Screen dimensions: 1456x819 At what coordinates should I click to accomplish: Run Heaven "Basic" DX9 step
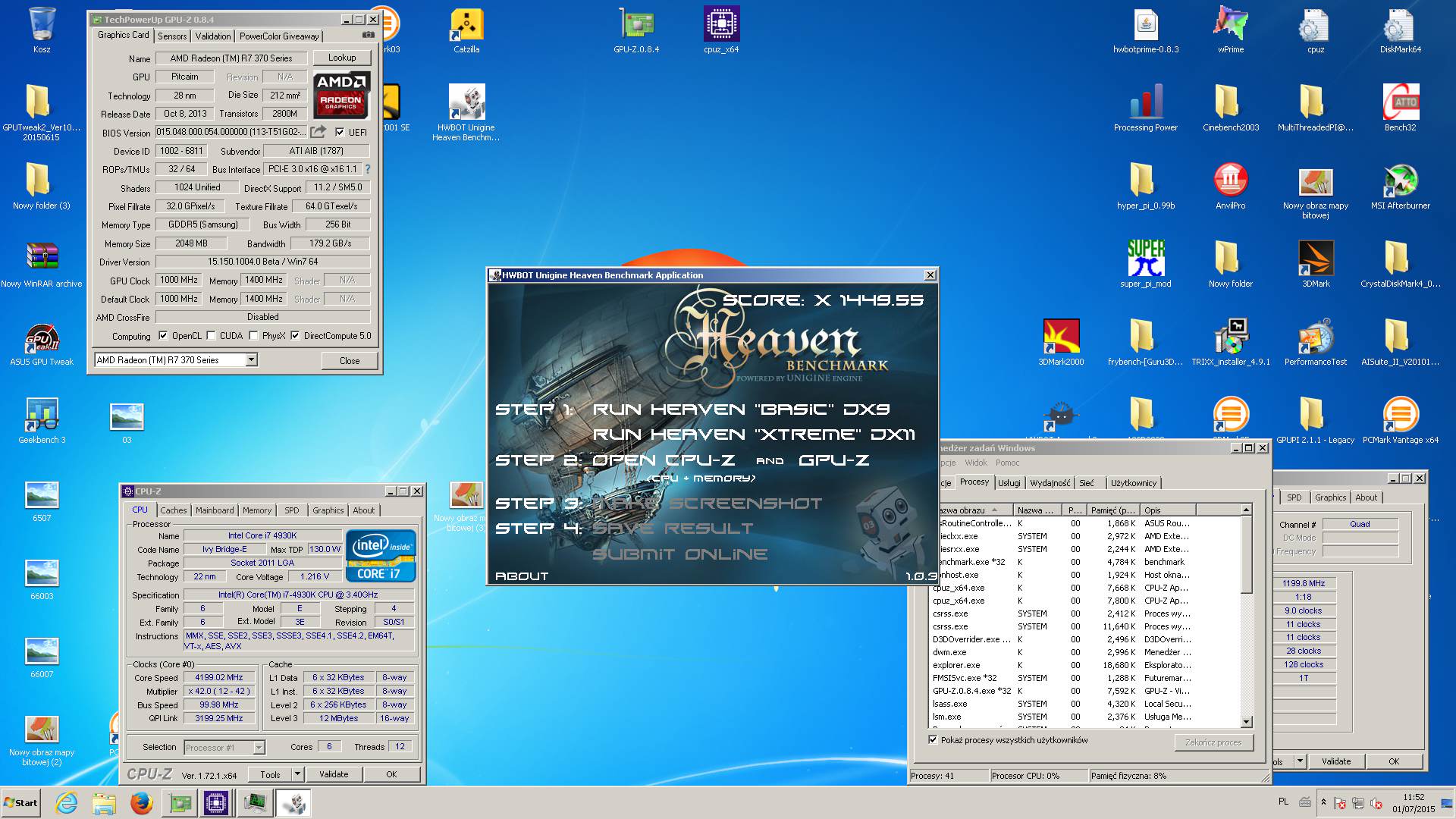741,409
